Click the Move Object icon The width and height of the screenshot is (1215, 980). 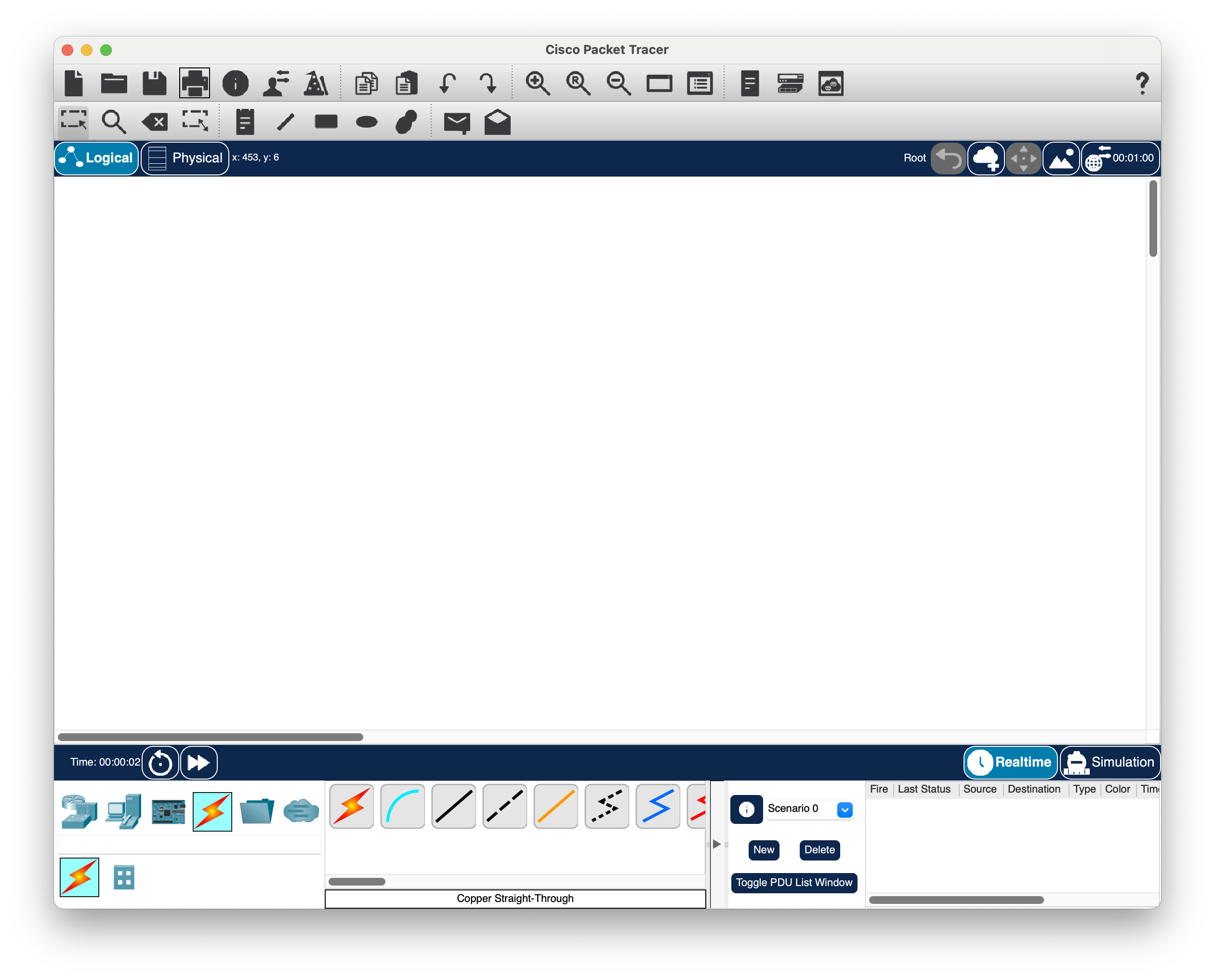(1023, 158)
